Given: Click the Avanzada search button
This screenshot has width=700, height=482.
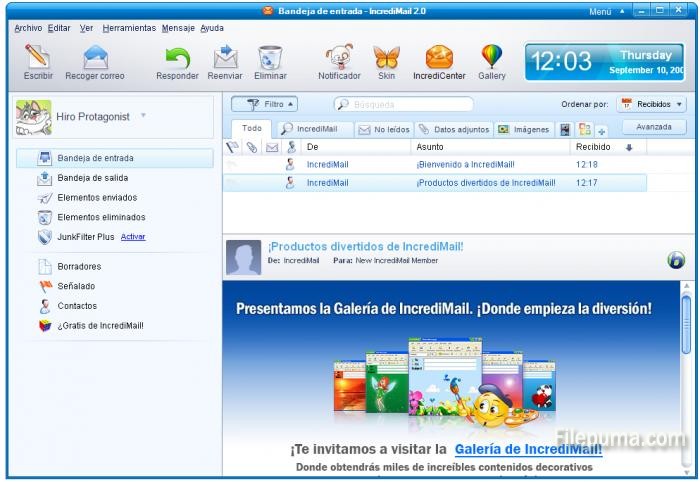Looking at the screenshot, I should (654, 128).
